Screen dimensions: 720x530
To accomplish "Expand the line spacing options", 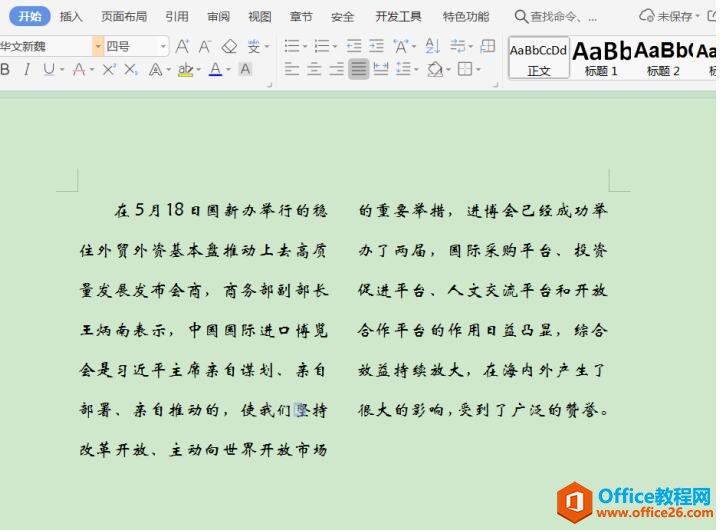I will click(x=416, y=70).
